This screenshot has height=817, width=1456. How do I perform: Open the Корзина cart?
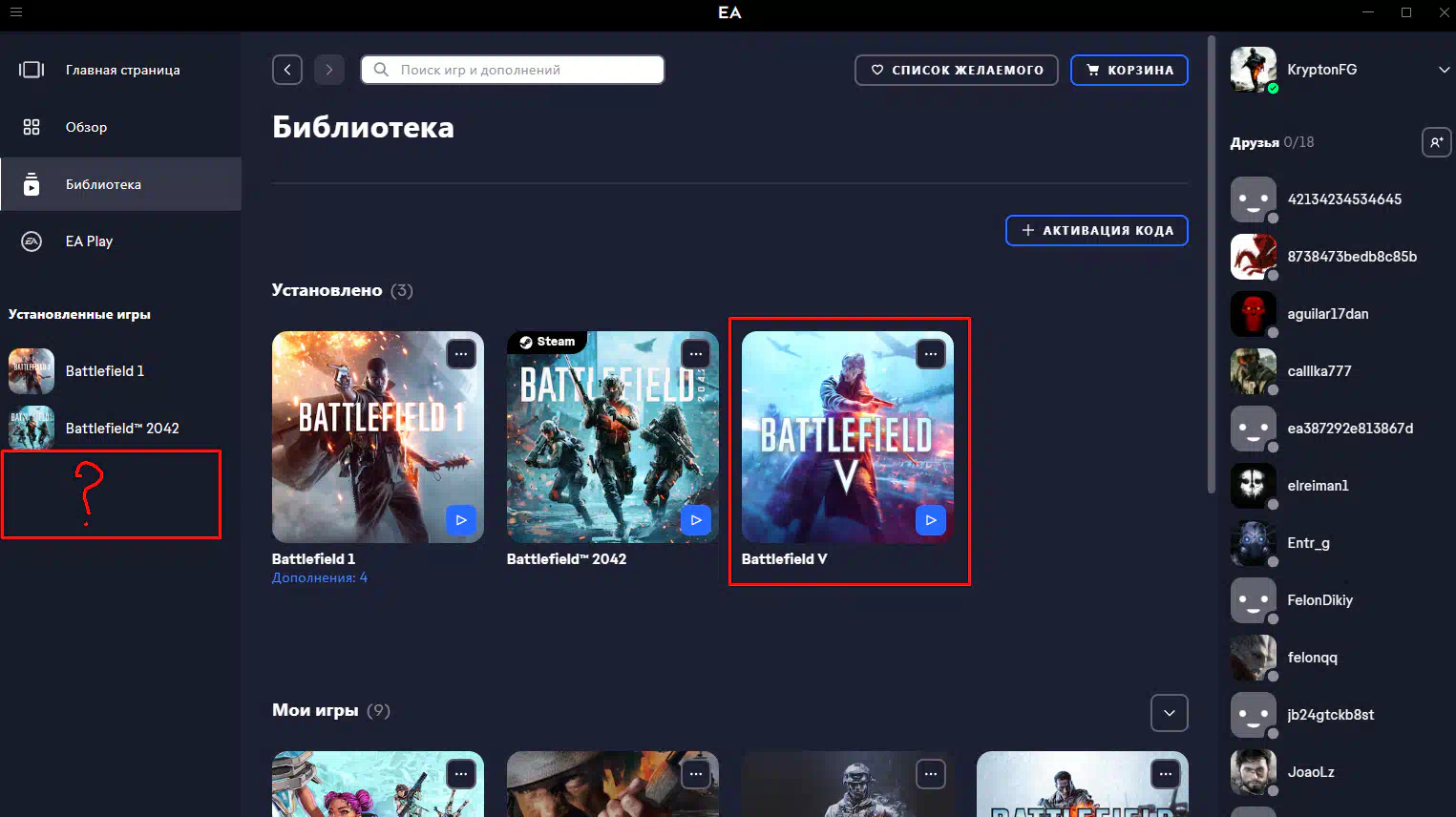1129,70
